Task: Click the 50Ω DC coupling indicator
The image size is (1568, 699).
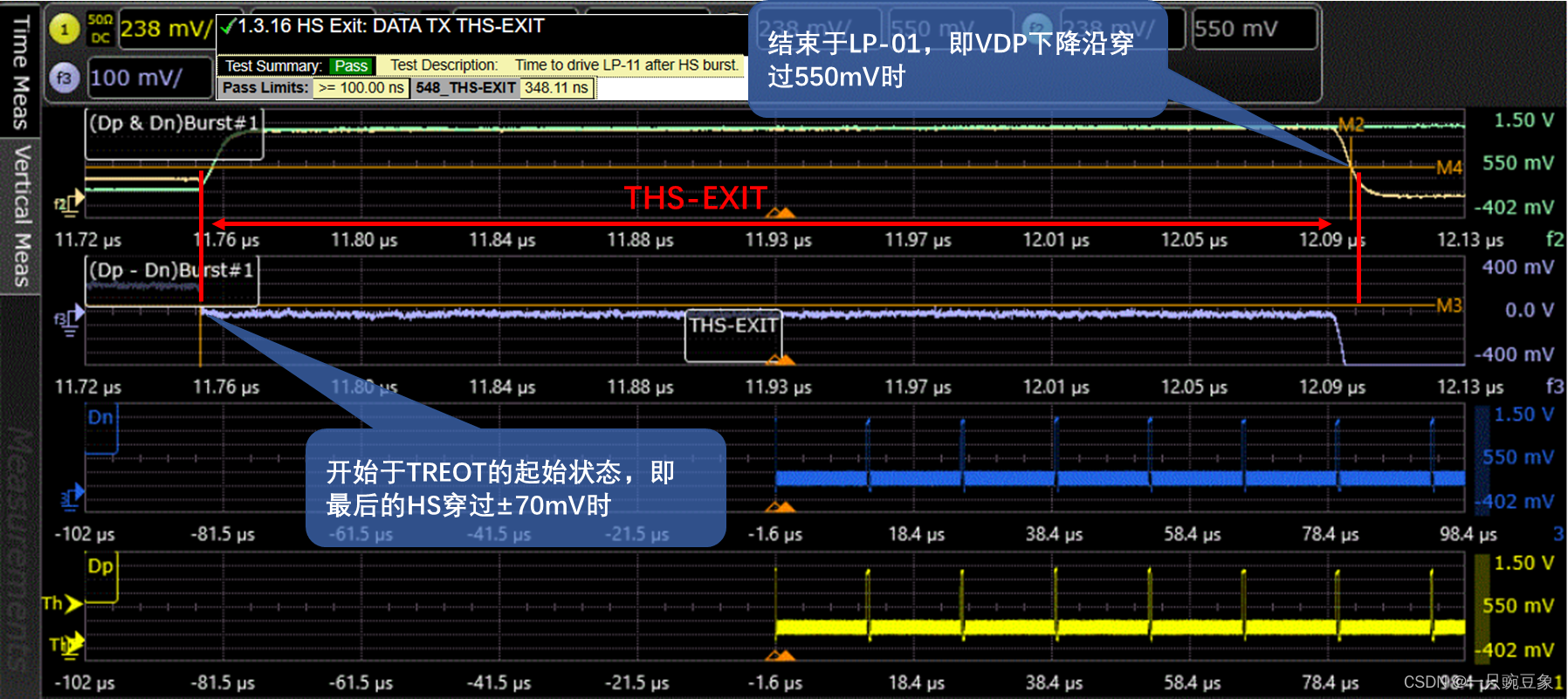Action: click(100, 29)
